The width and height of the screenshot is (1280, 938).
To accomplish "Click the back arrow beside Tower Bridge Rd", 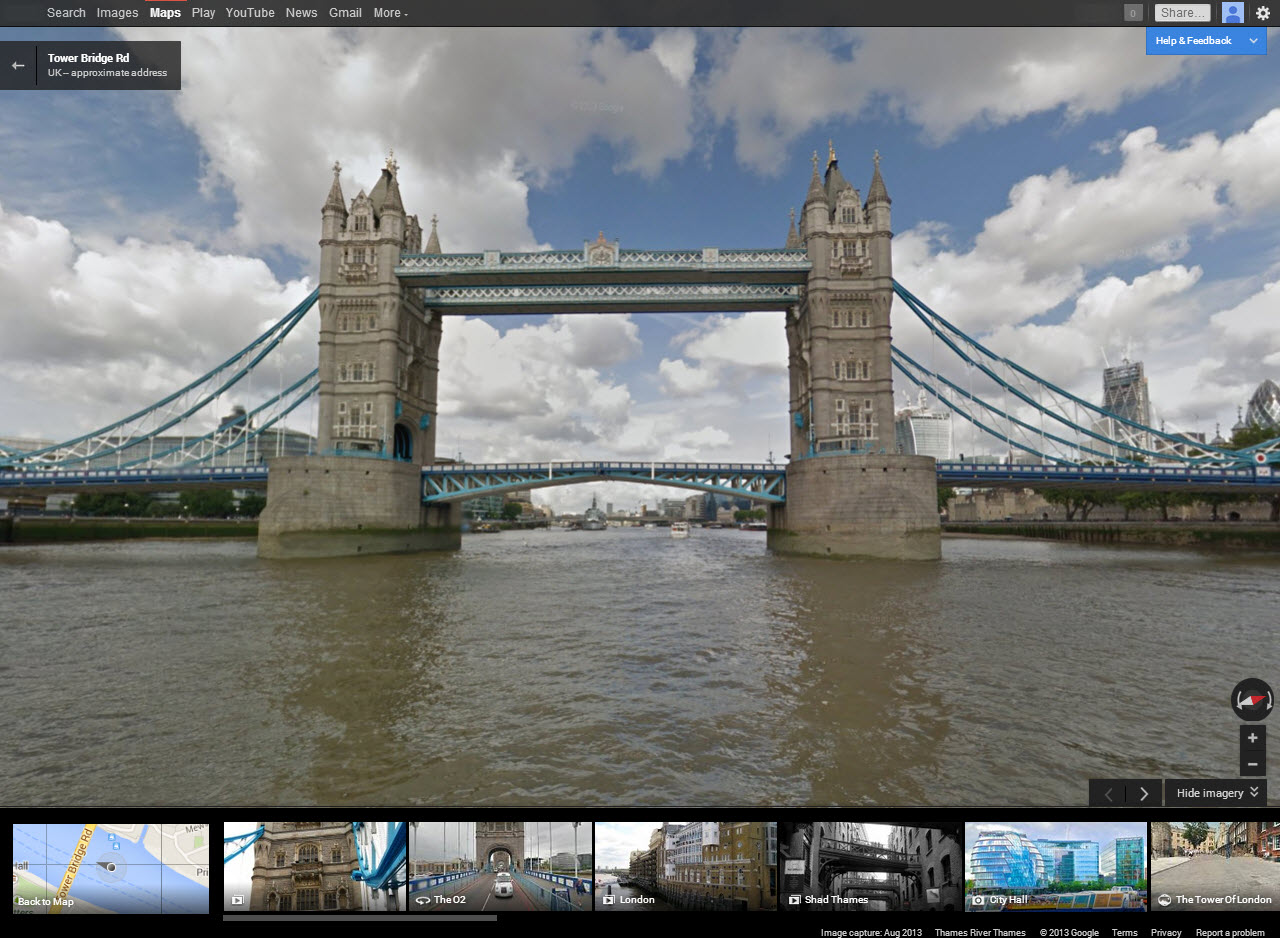I will coord(18,66).
